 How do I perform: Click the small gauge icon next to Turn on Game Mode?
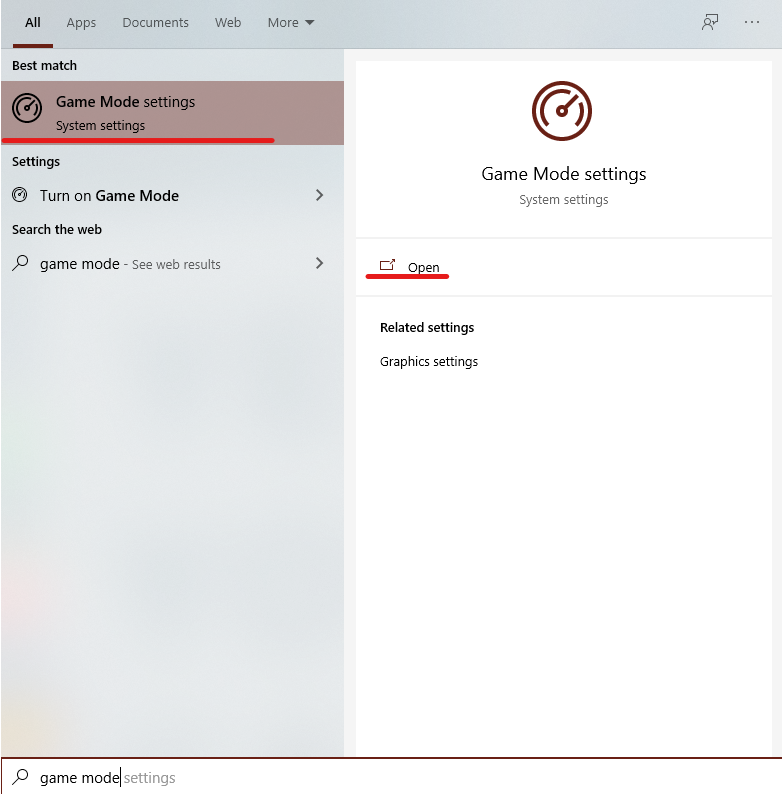point(20,195)
